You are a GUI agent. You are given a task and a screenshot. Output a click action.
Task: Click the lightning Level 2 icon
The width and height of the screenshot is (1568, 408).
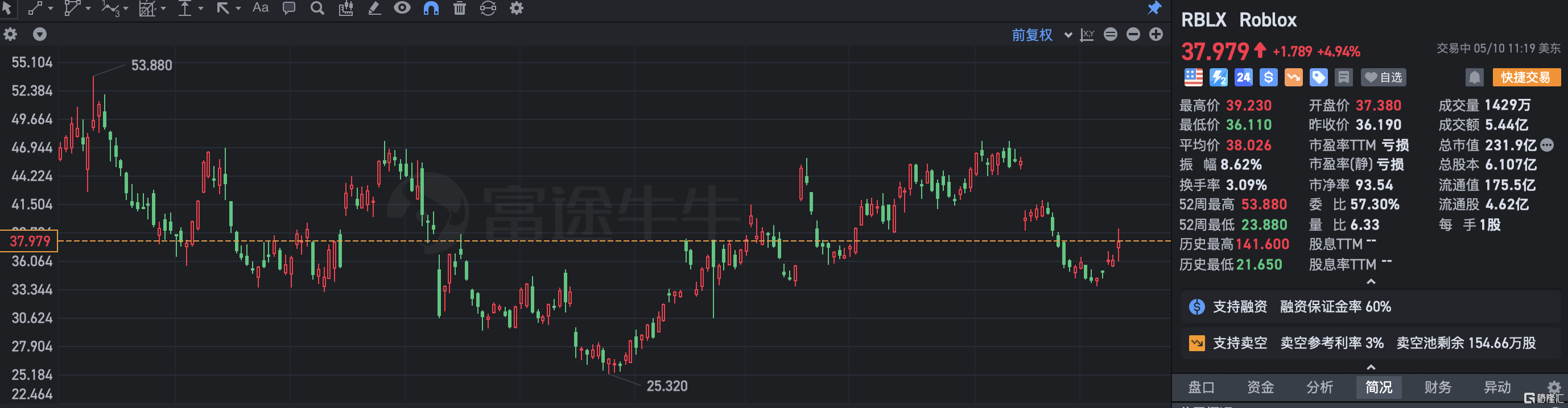[x=1219, y=77]
